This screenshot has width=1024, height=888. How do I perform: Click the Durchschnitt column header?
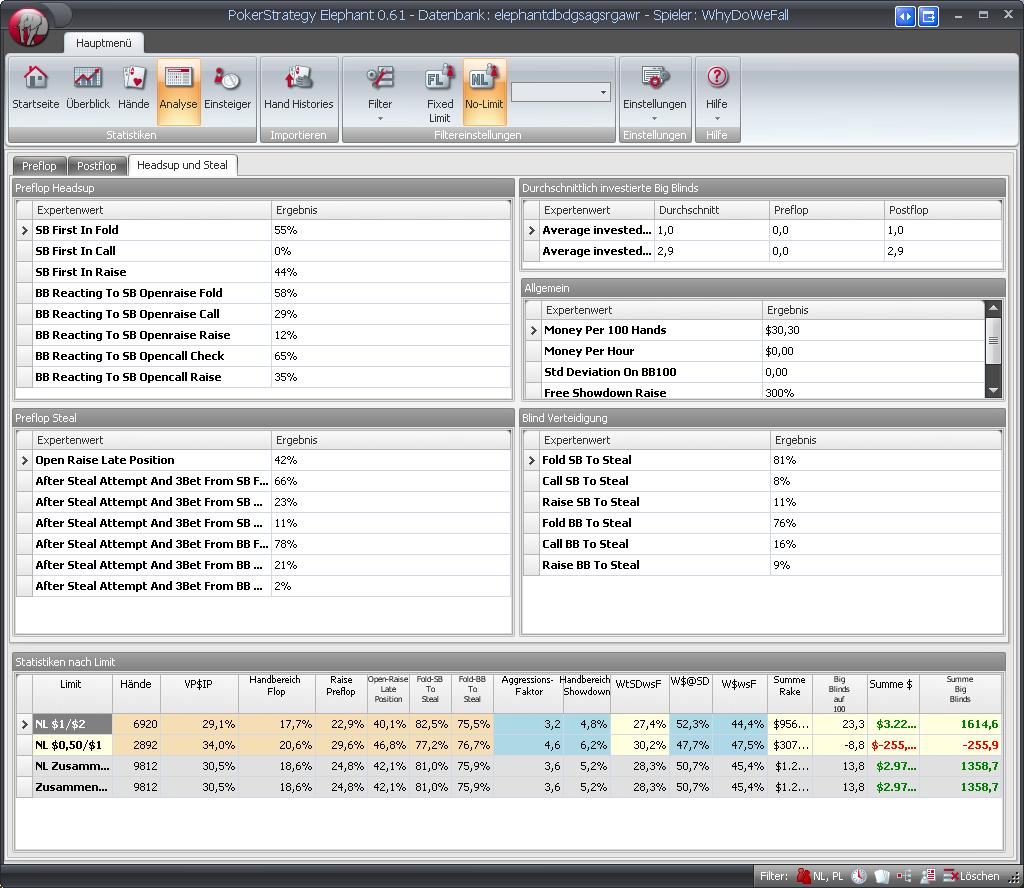pyautogui.click(x=711, y=210)
